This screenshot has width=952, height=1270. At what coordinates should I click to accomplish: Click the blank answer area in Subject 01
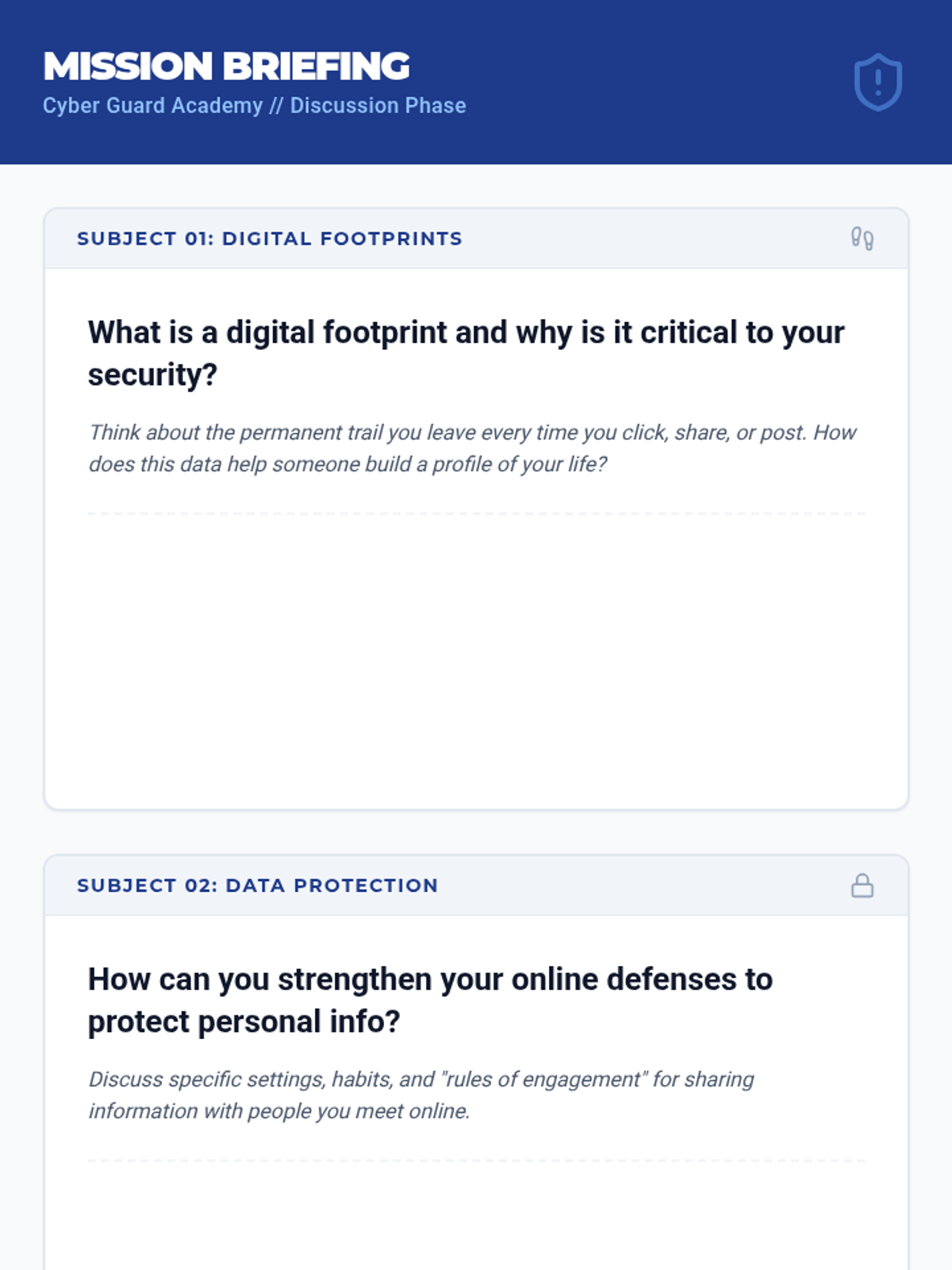pyautogui.click(x=476, y=659)
